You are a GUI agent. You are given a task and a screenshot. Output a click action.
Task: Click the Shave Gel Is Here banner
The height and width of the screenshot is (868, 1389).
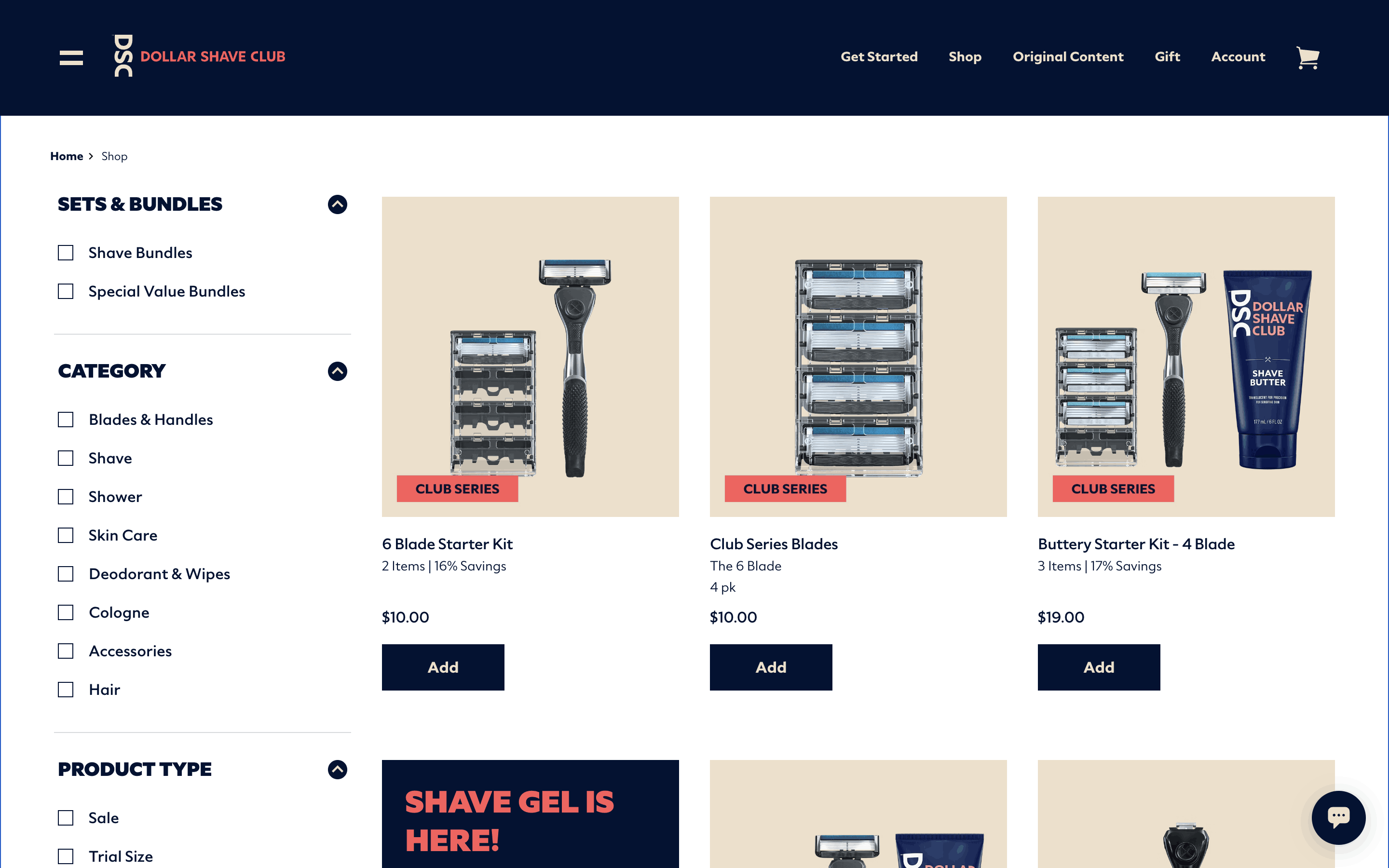(x=530, y=814)
